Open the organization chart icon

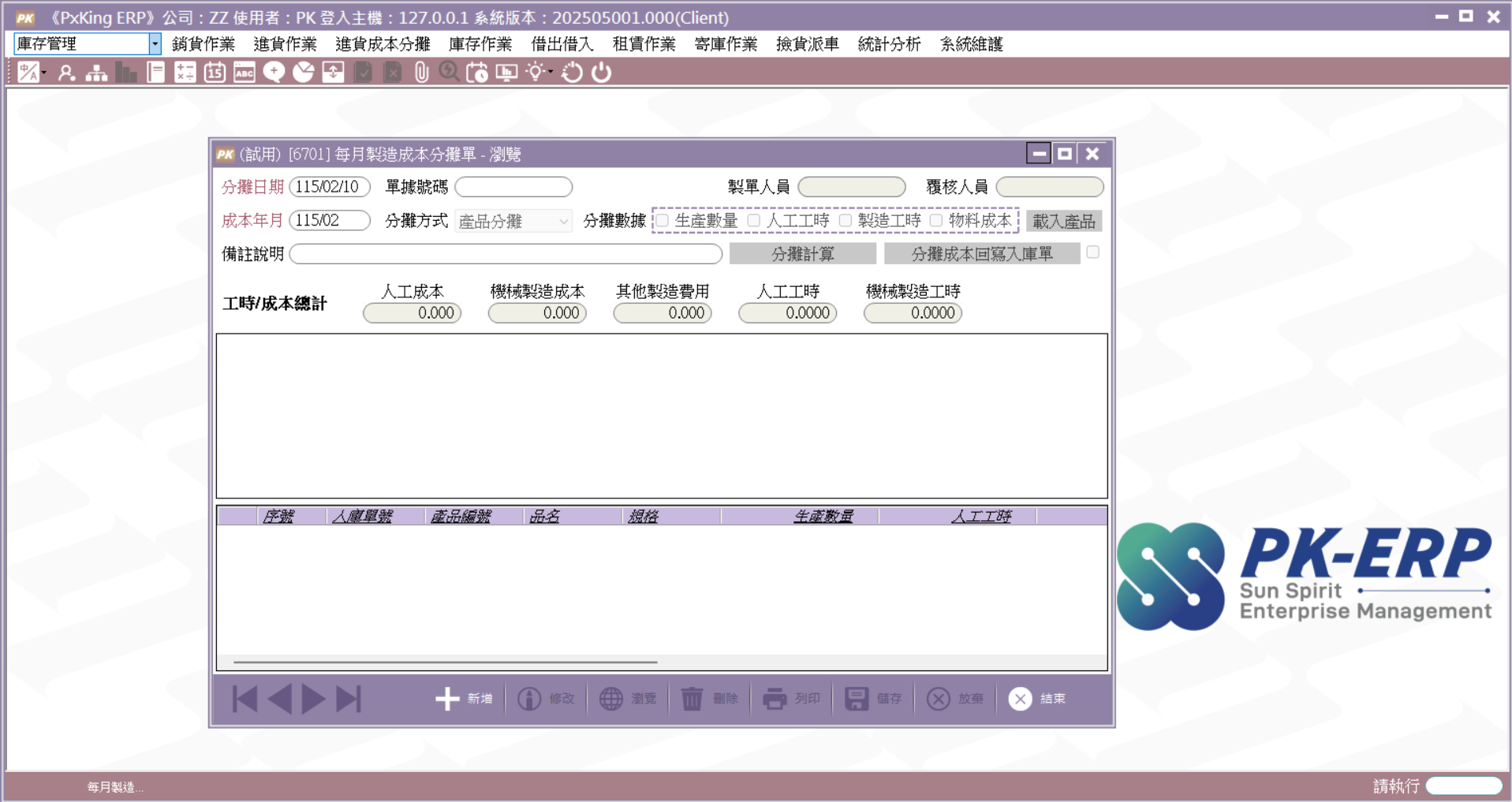96,73
